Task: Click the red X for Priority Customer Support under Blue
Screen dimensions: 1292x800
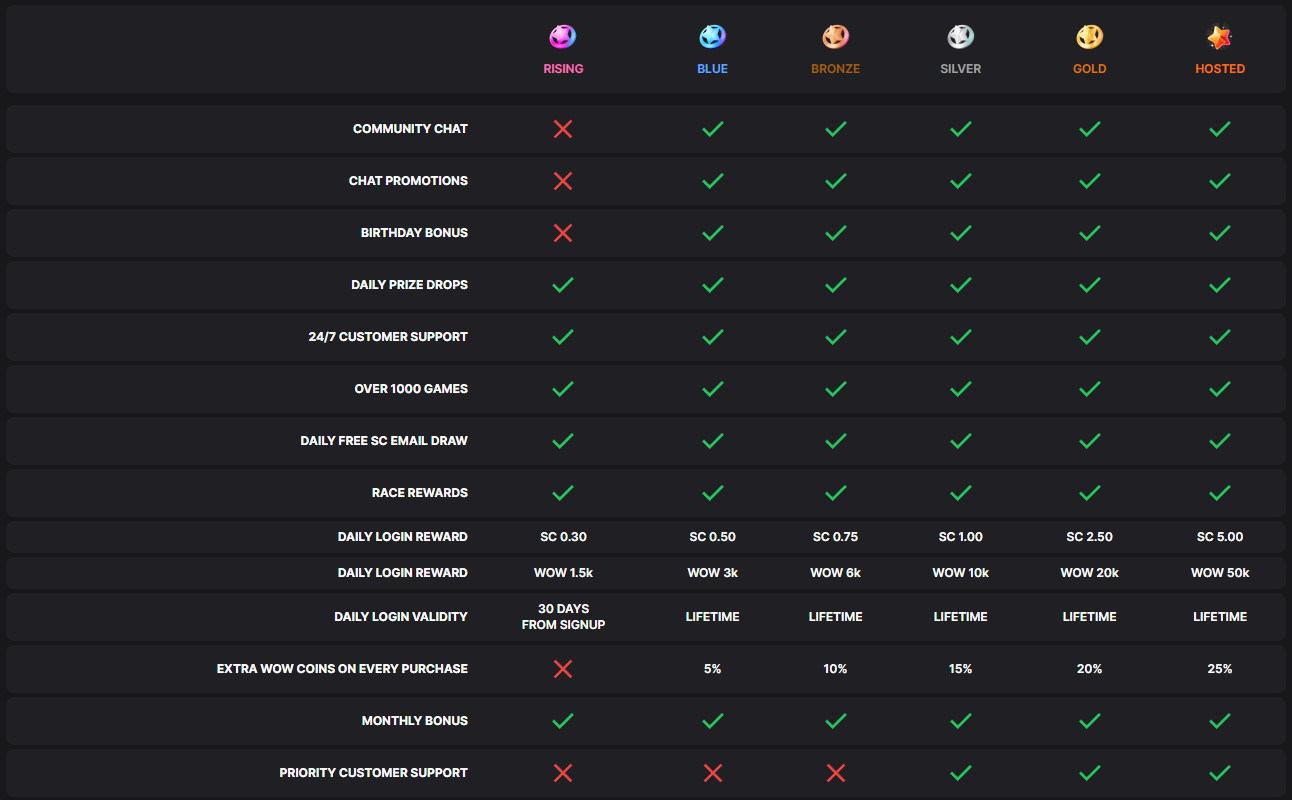Action: [713, 773]
